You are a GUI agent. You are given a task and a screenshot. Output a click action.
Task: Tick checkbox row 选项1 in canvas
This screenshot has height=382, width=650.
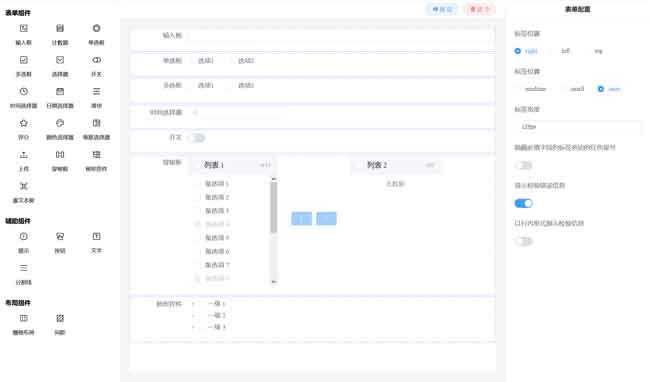click(x=192, y=85)
